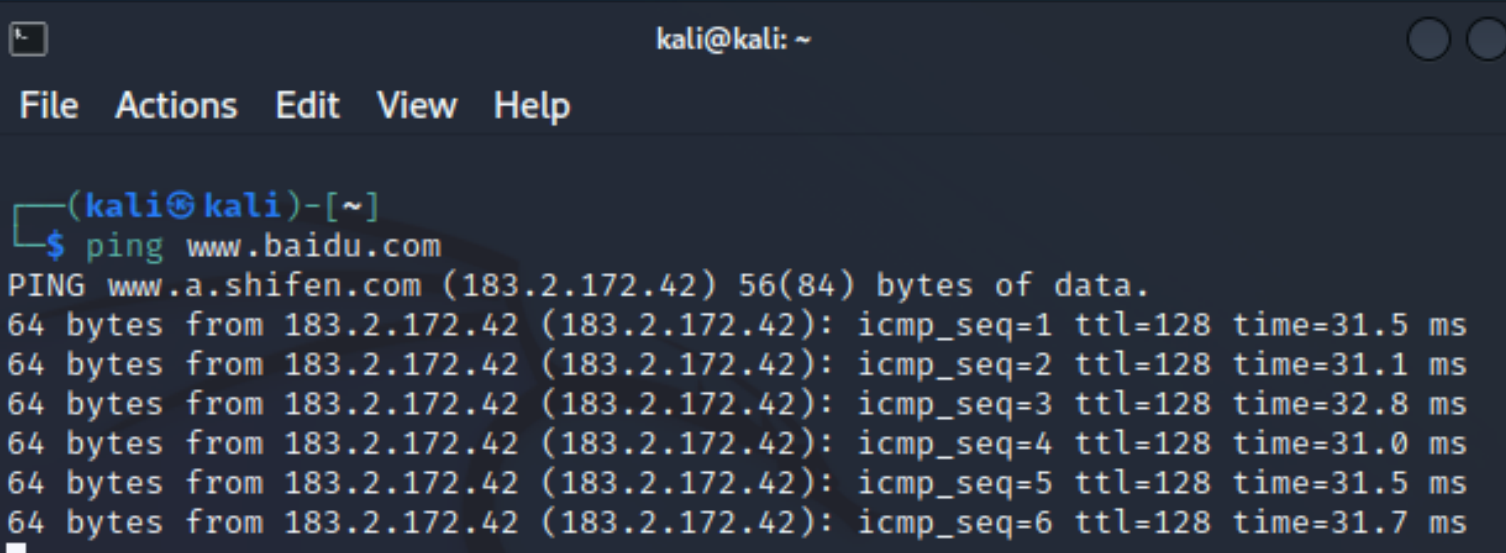The height and width of the screenshot is (553, 1506).
Task: Open the Actions menu
Action: [x=176, y=105]
